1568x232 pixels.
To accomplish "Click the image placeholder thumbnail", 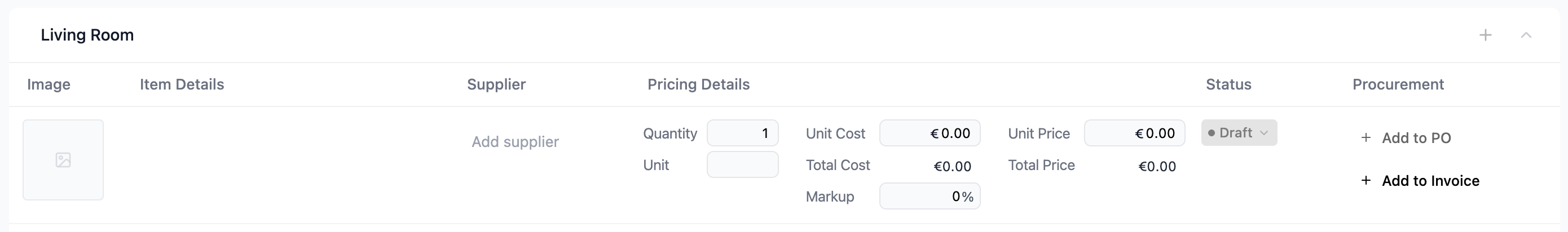I will [63, 160].
